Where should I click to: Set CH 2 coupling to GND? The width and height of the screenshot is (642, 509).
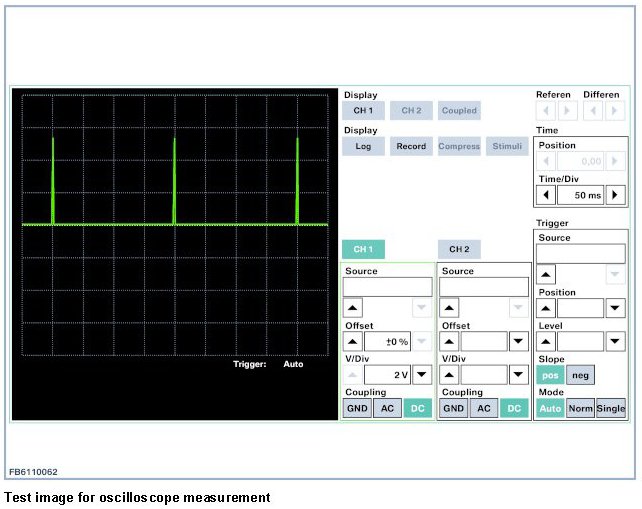tap(454, 409)
